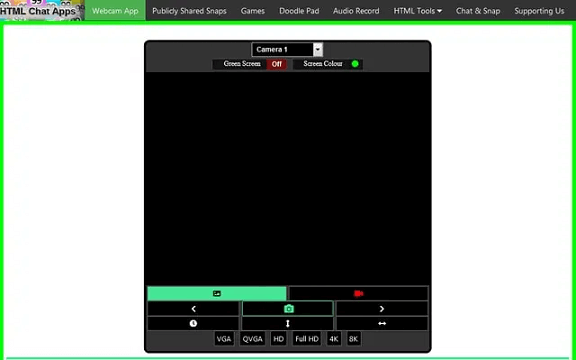Screen dimensions: 576x360
Task: Switch to photo mode with the green image icon
Action: [x=217, y=294]
